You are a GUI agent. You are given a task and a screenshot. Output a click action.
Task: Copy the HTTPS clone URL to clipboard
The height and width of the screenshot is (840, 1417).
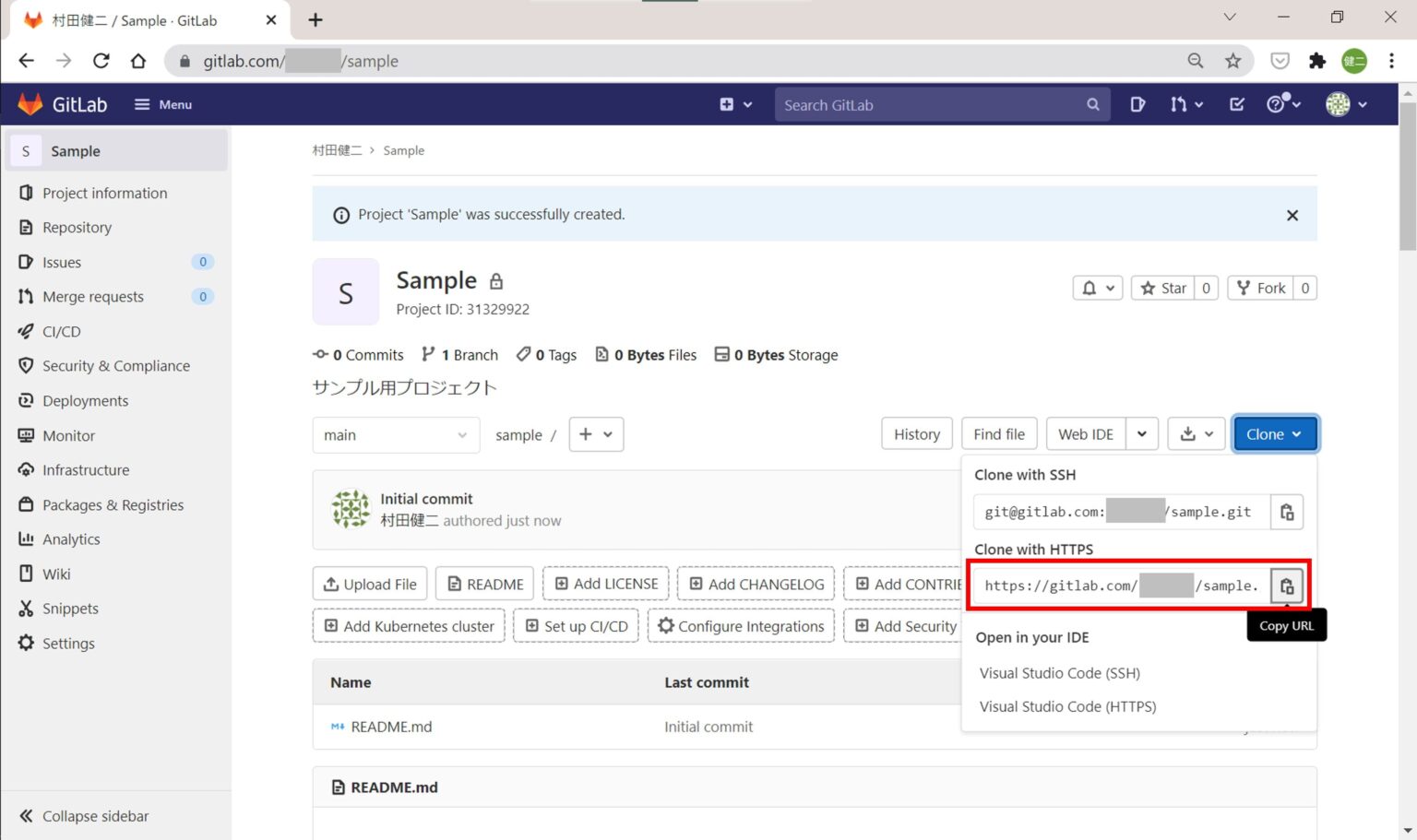click(x=1286, y=586)
